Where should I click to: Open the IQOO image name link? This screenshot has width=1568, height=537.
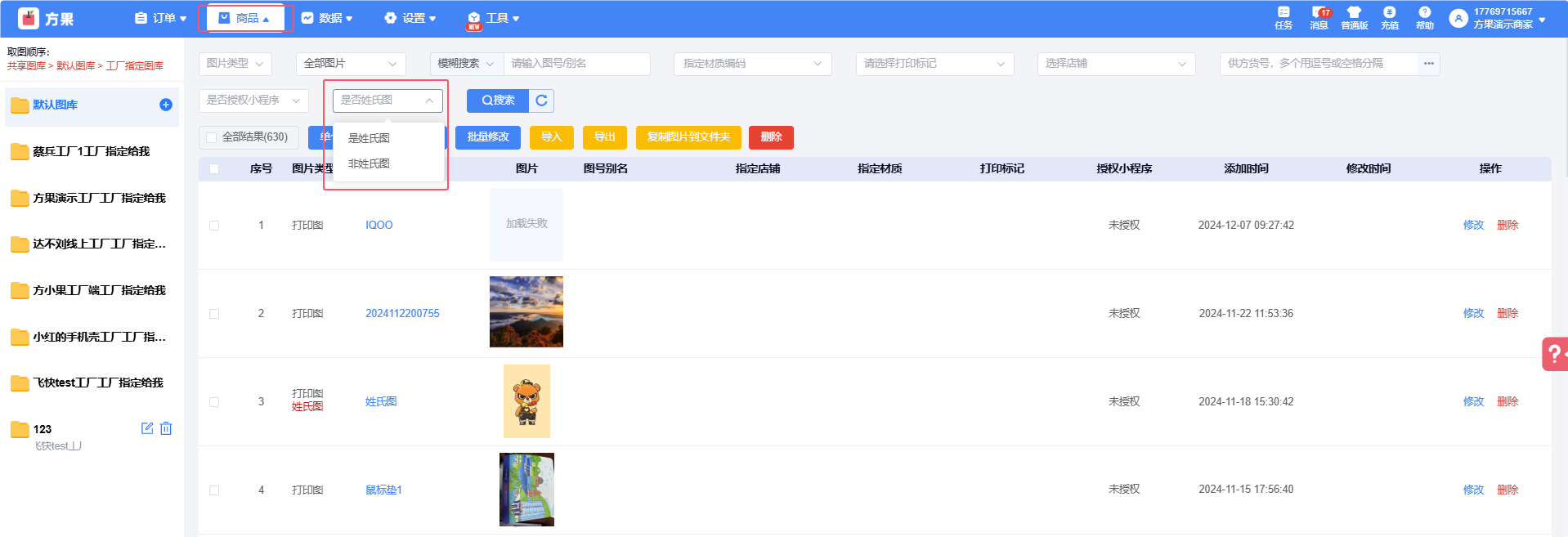379,225
